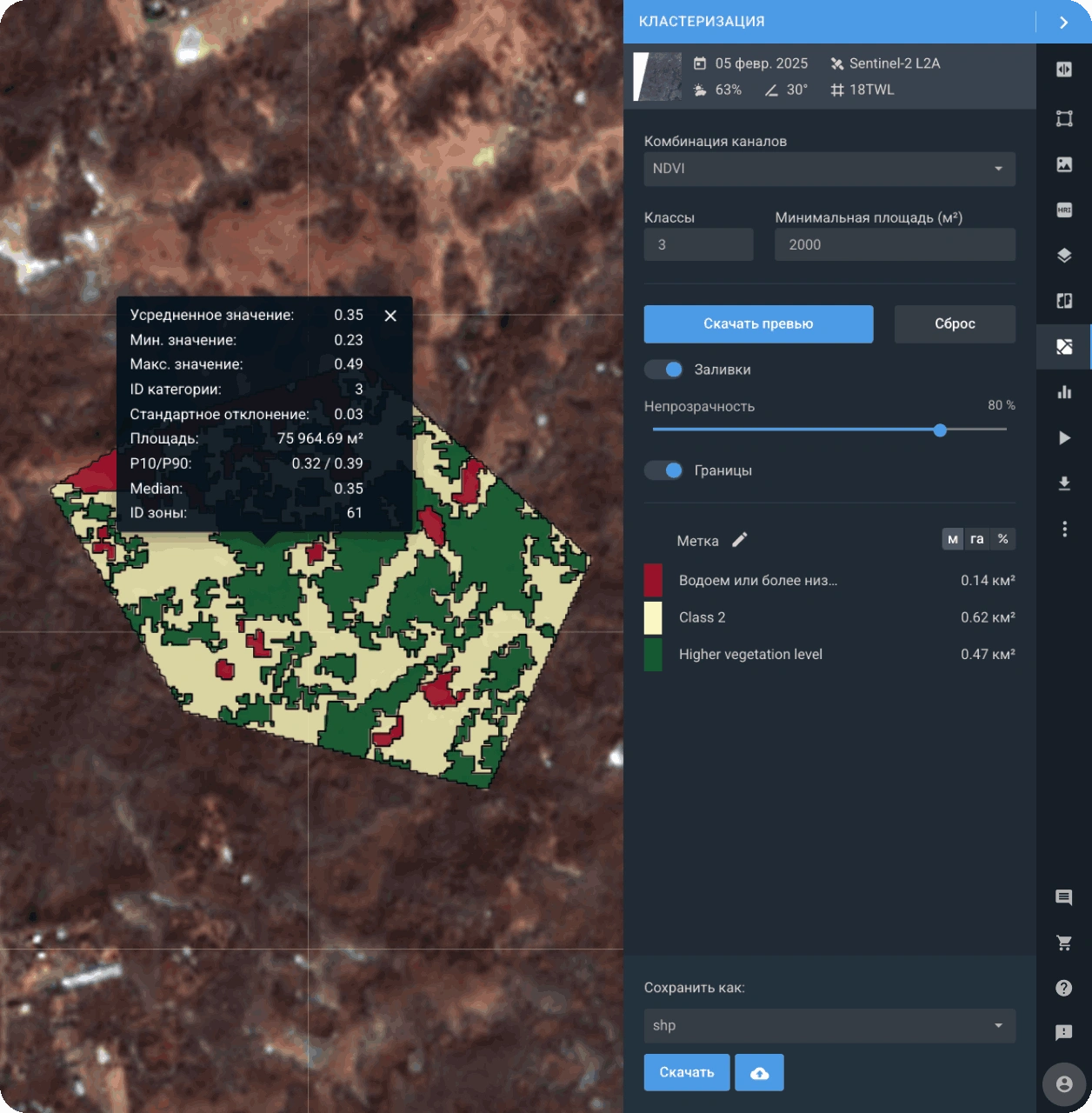Screen dimensions: 1092x1113
Task: Expand the NDVI band combination dropdown
Action: point(829,169)
